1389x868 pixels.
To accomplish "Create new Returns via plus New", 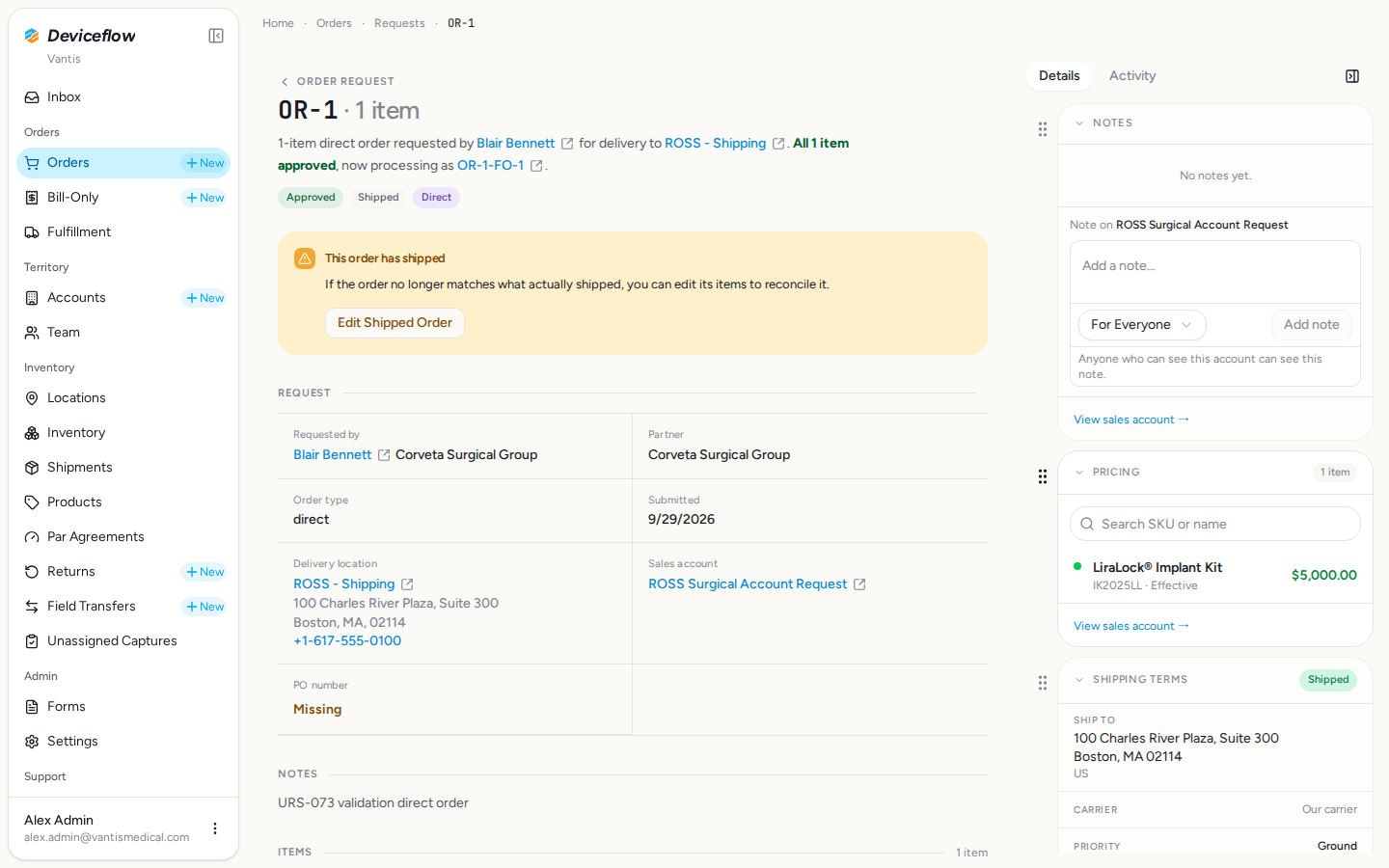I will 204,572.
